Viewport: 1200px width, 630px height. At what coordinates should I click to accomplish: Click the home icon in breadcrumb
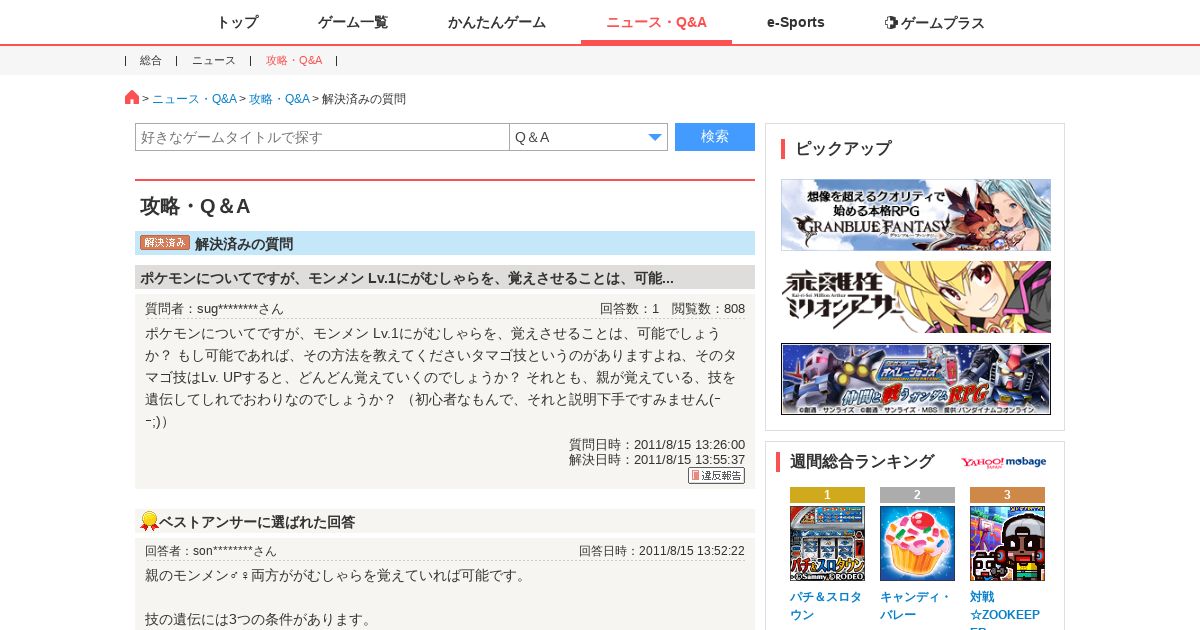132,97
